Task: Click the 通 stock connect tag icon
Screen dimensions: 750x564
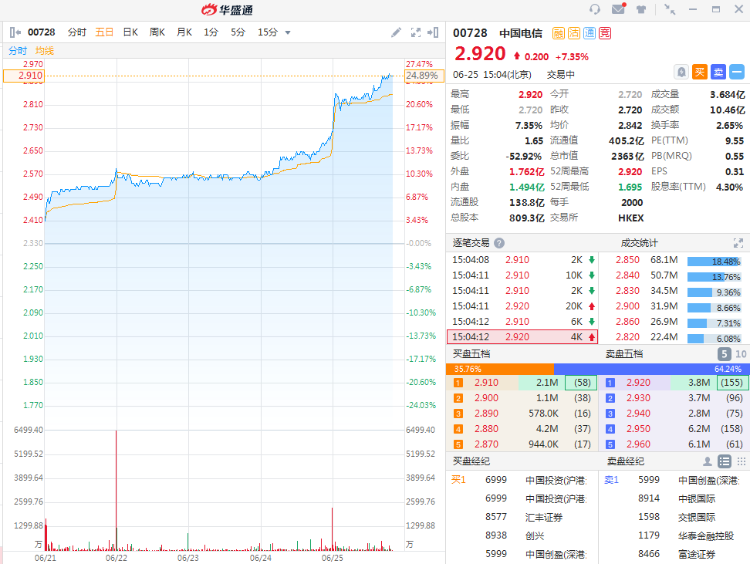Action: 589,33
